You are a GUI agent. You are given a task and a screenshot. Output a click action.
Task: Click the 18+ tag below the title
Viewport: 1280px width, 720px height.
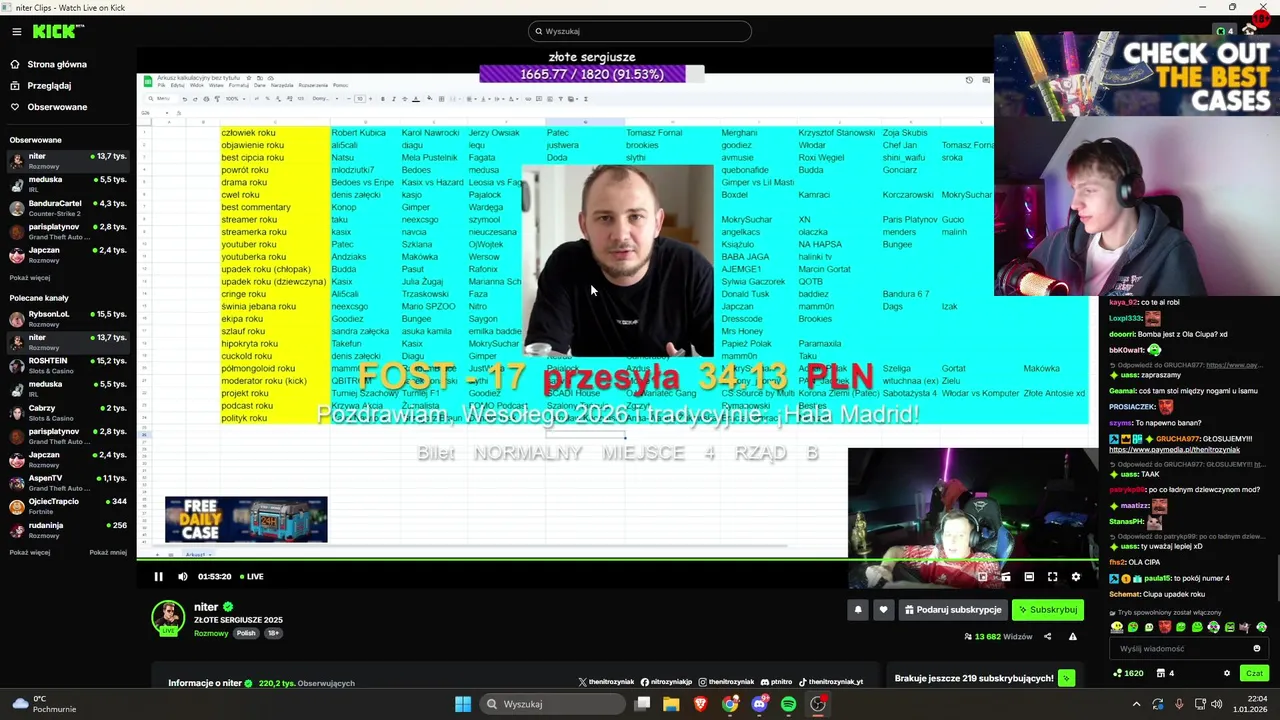click(x=273, y=633)
